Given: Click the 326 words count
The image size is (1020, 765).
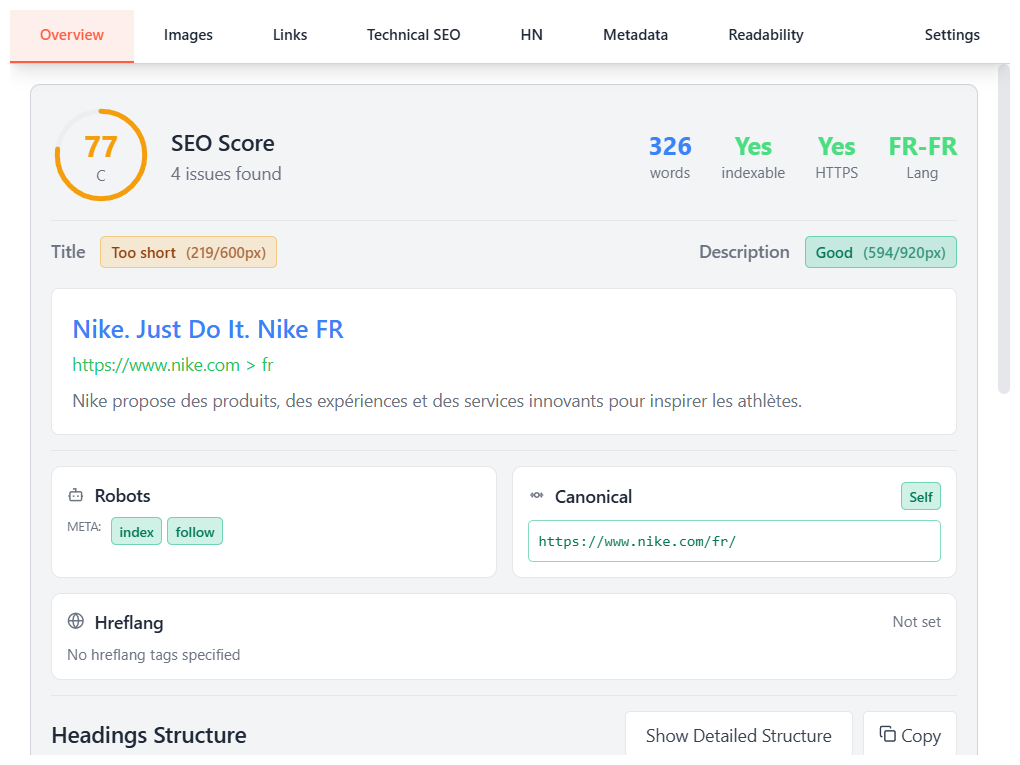Looking at the screenshot, I should [x=670, y=146].
